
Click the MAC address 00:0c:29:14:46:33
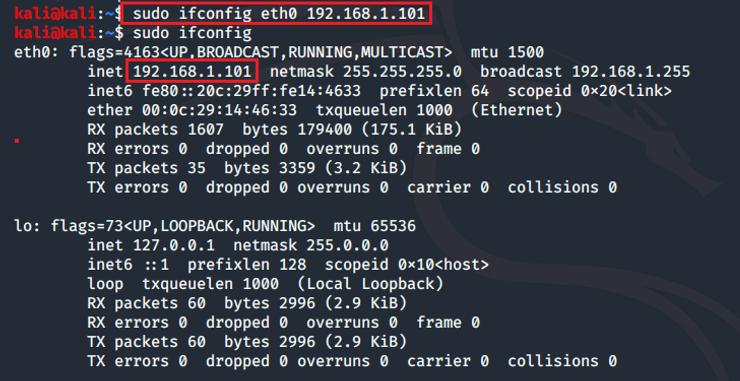coord(219,110)
